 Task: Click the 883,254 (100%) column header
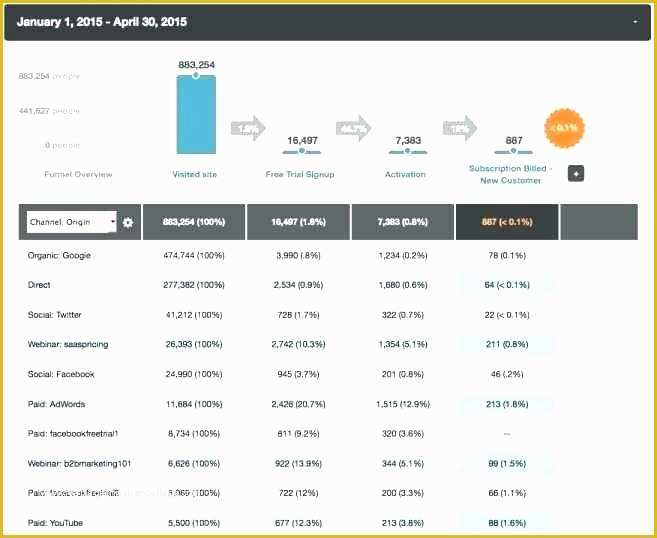(x=194, y=222)
